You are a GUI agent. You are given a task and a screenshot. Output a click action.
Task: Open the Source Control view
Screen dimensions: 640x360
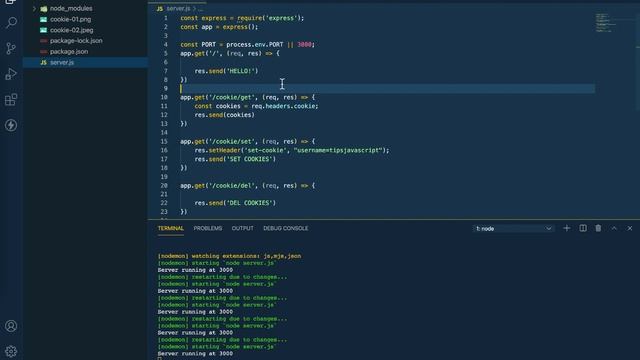(x=11, y=49)
